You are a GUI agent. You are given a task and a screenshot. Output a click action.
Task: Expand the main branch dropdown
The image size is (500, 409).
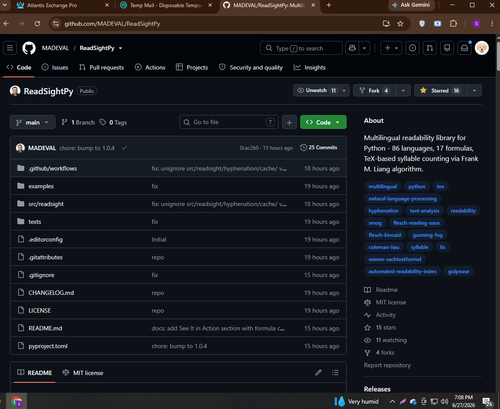point(33,122)
